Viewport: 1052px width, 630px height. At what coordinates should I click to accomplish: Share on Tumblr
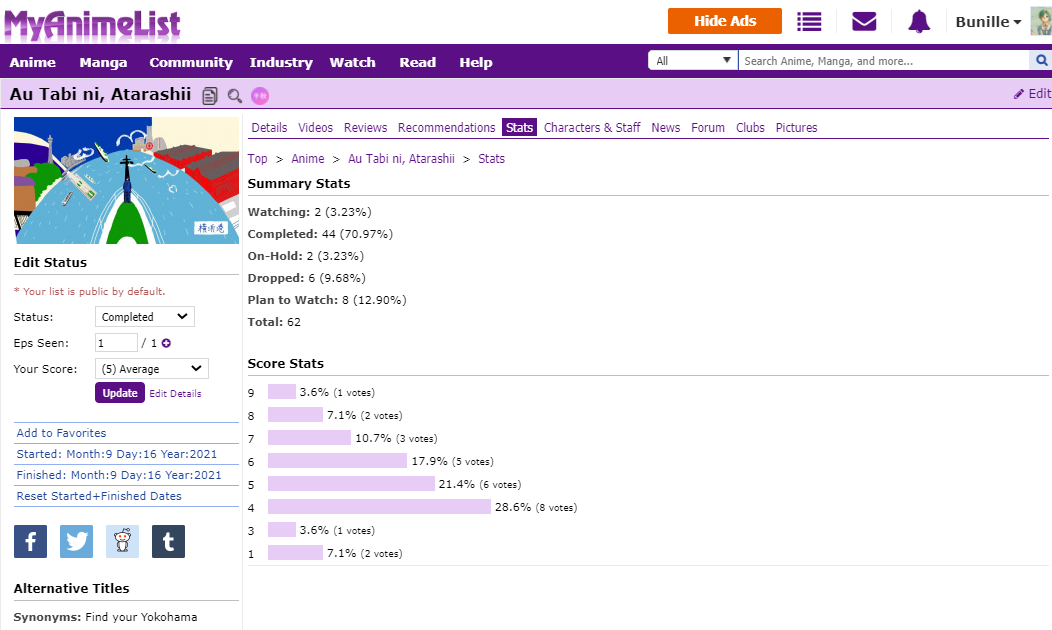(168, 541)
